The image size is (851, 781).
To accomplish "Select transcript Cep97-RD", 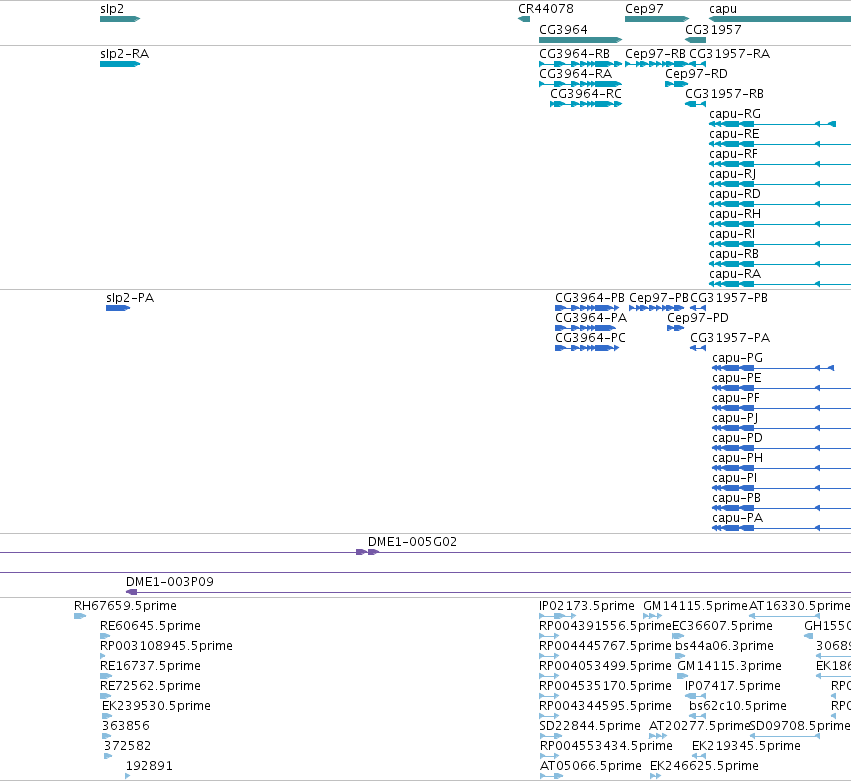I will [x=676, y=84].
